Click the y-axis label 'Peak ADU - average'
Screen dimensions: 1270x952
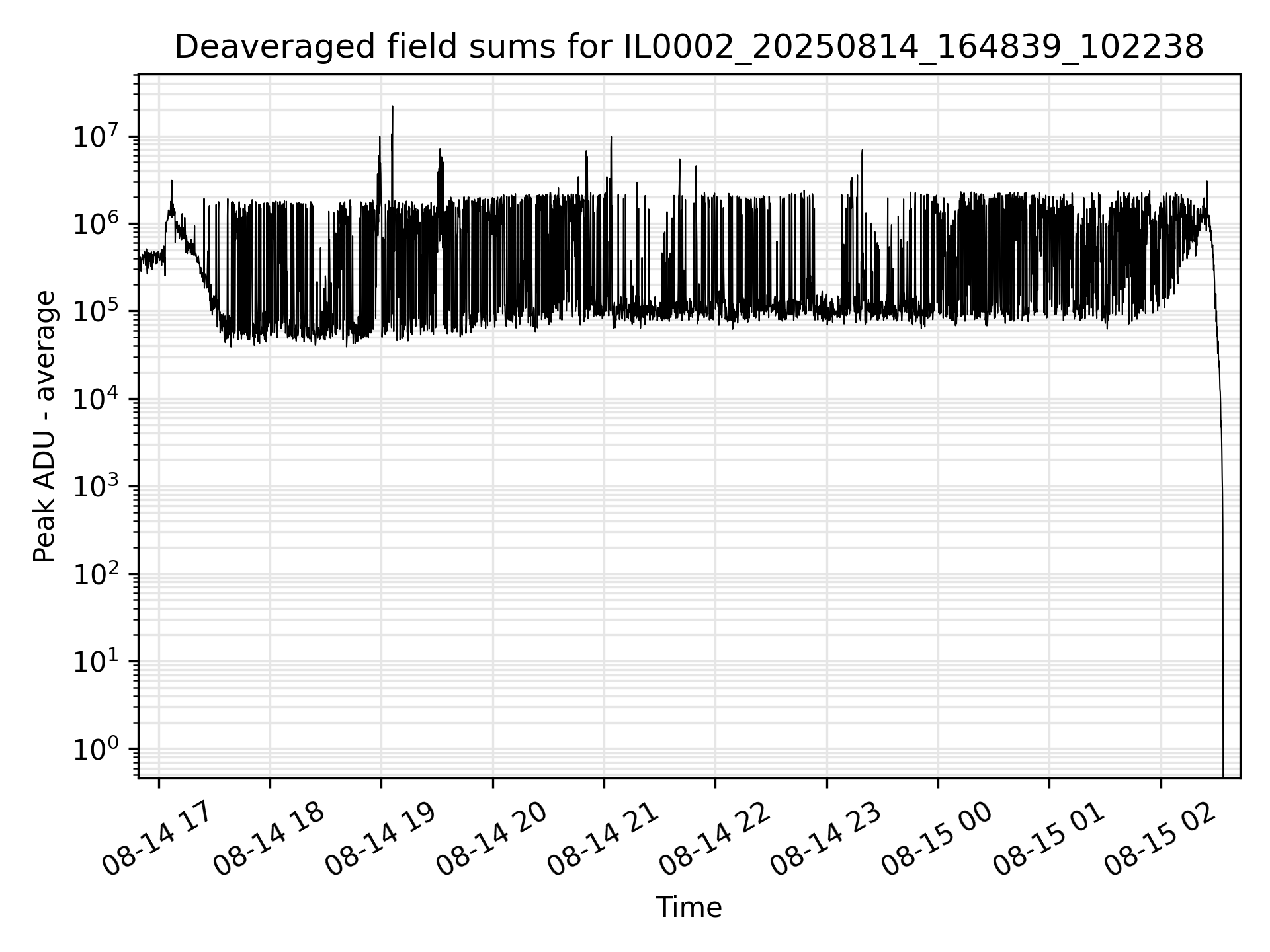coord(44,426)
